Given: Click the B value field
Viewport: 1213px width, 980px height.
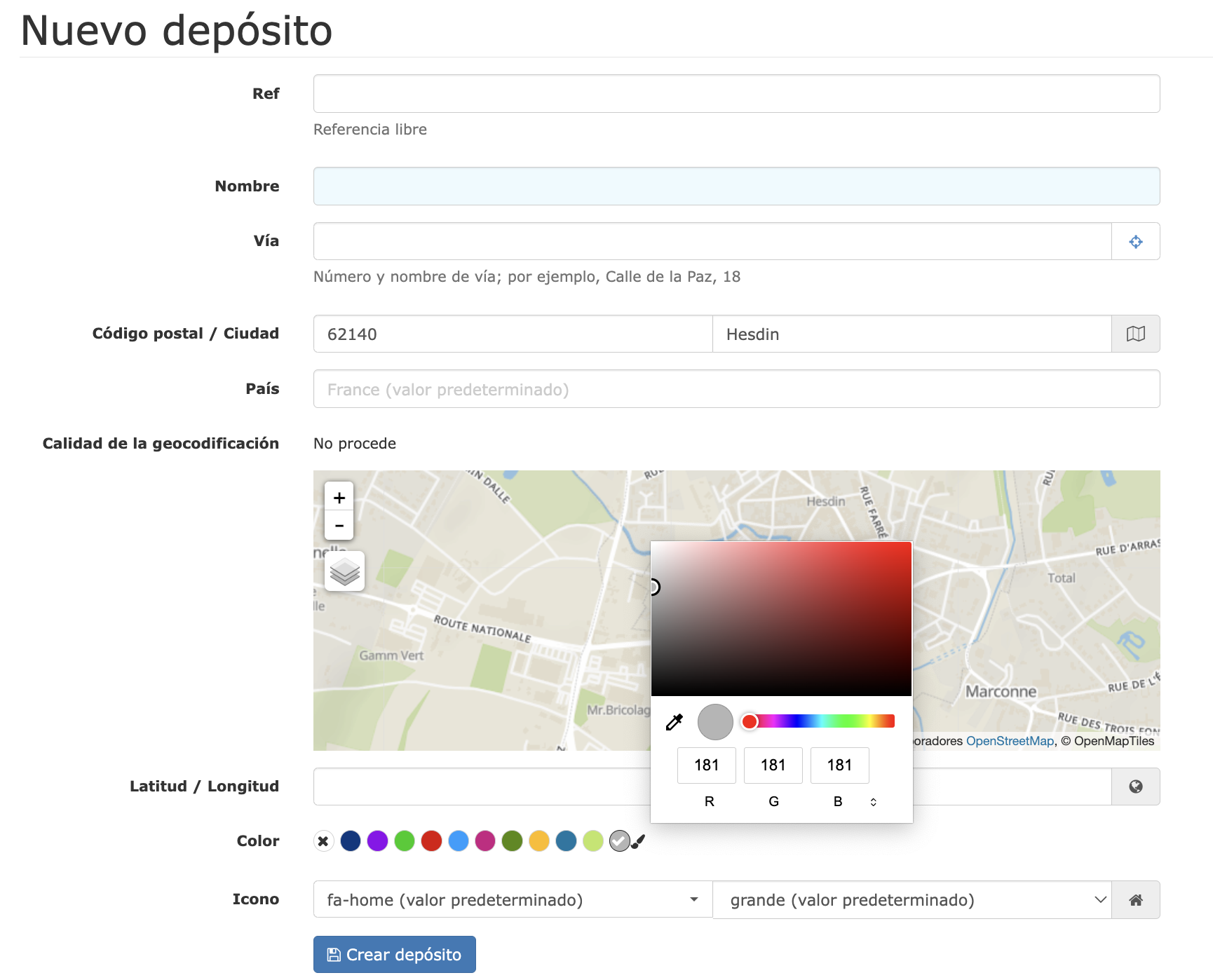Looking at the screenshot, I should 840,765.
